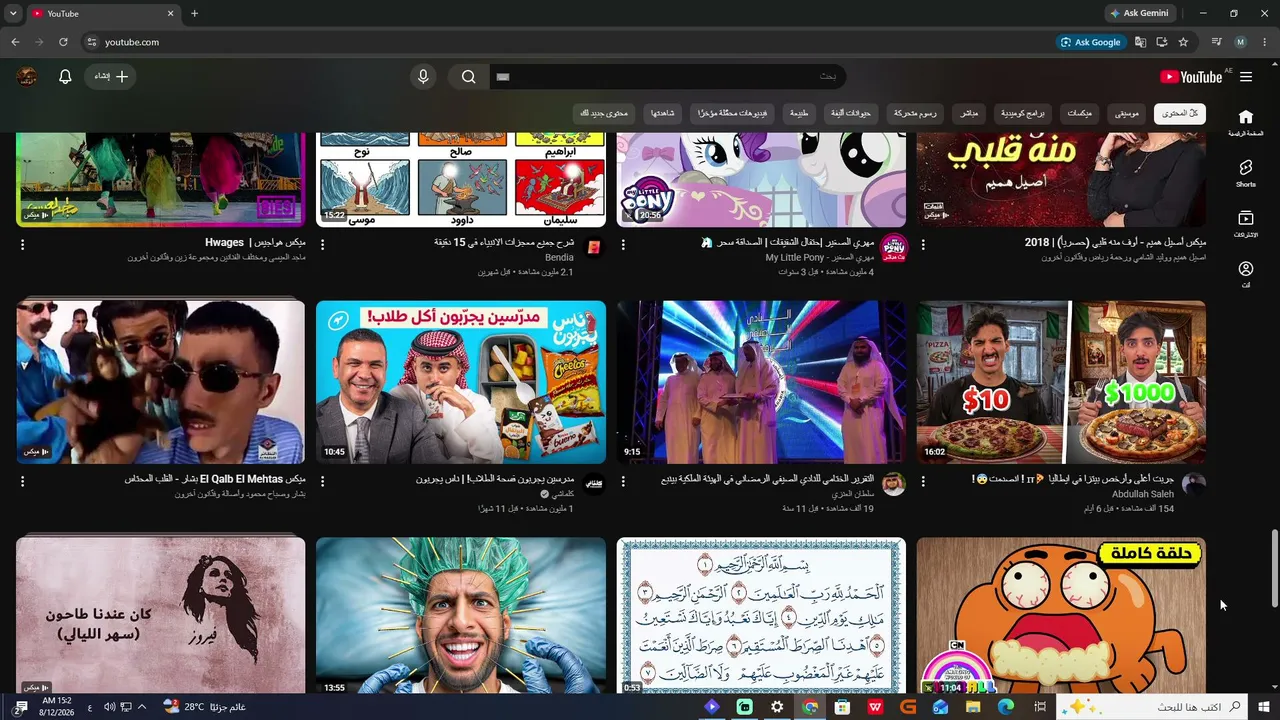Screen dimensions: 1280x720
Task: Open the سلطان العنزي channel link
Action: point(853,494)
